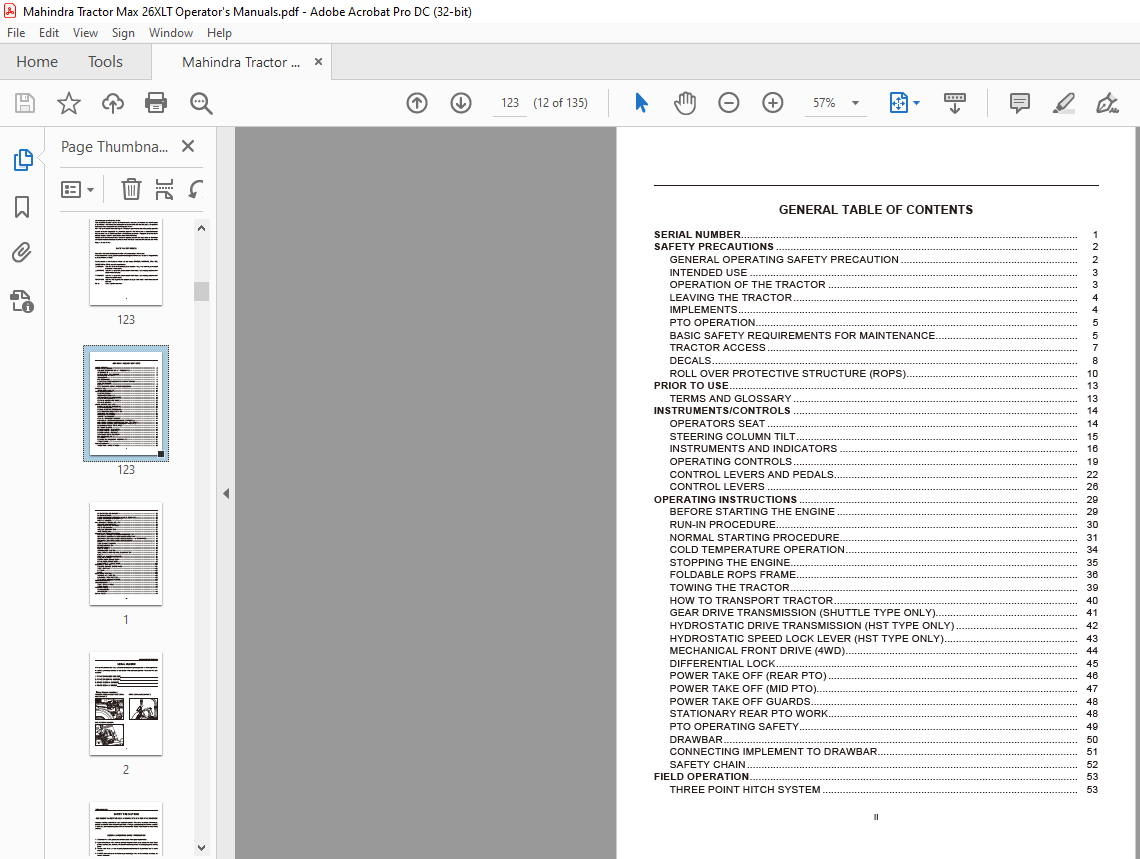Switch to the Tools tab
Screen dimensions: 1140x859
pos(105,62)
